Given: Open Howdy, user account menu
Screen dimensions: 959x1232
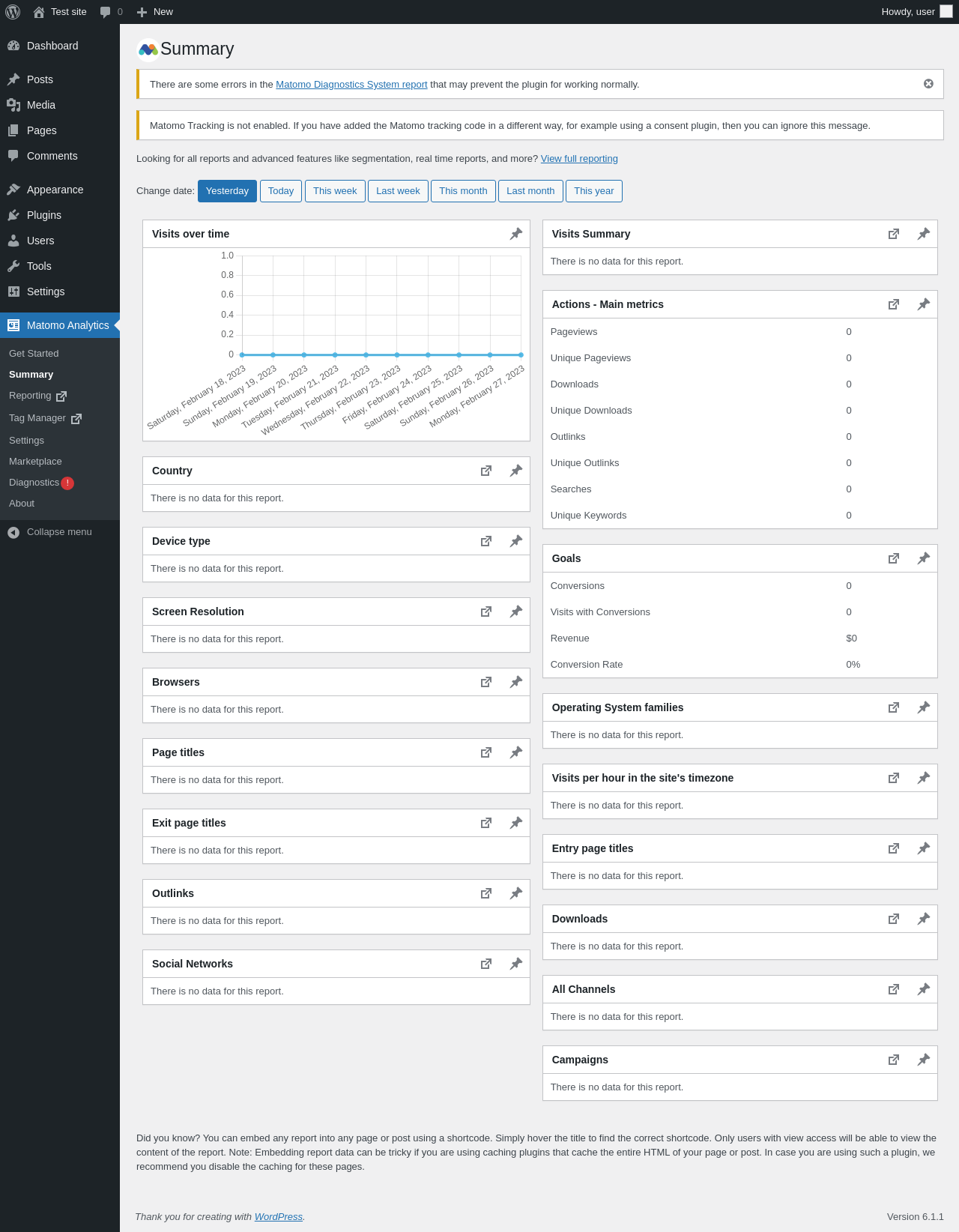Looking at the screenshot, I should [x=917, y=12].
